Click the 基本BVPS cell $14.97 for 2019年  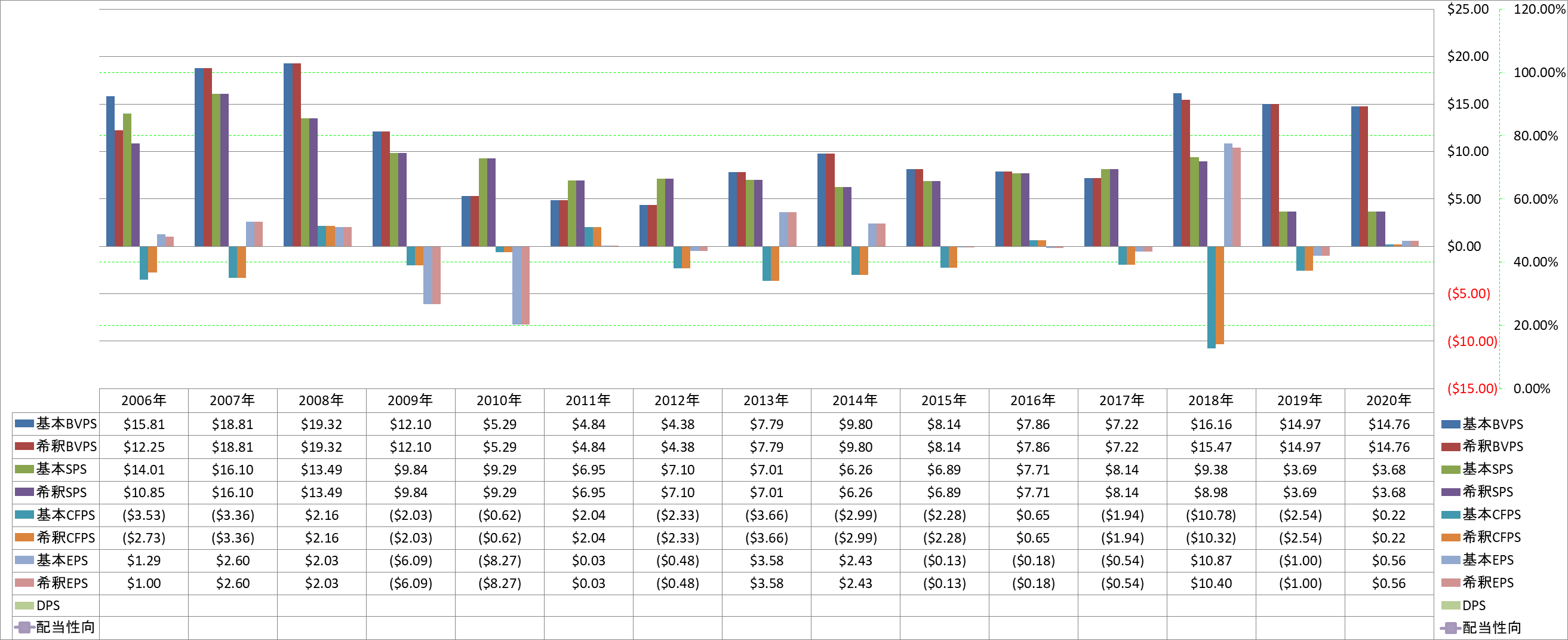pyautogui.click(x=1299, y=424)
